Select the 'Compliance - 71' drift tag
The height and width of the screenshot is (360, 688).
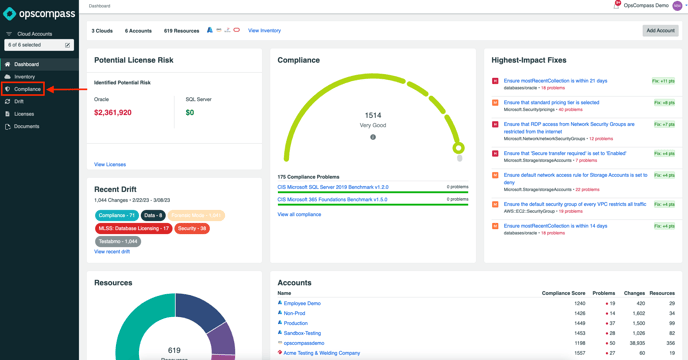pos(117,215)
